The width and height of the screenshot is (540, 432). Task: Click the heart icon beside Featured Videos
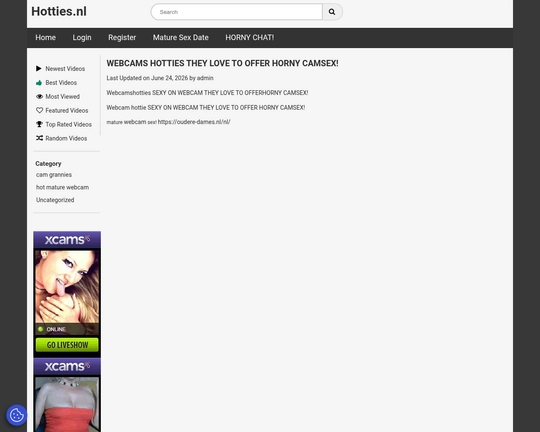pos(39,110)
